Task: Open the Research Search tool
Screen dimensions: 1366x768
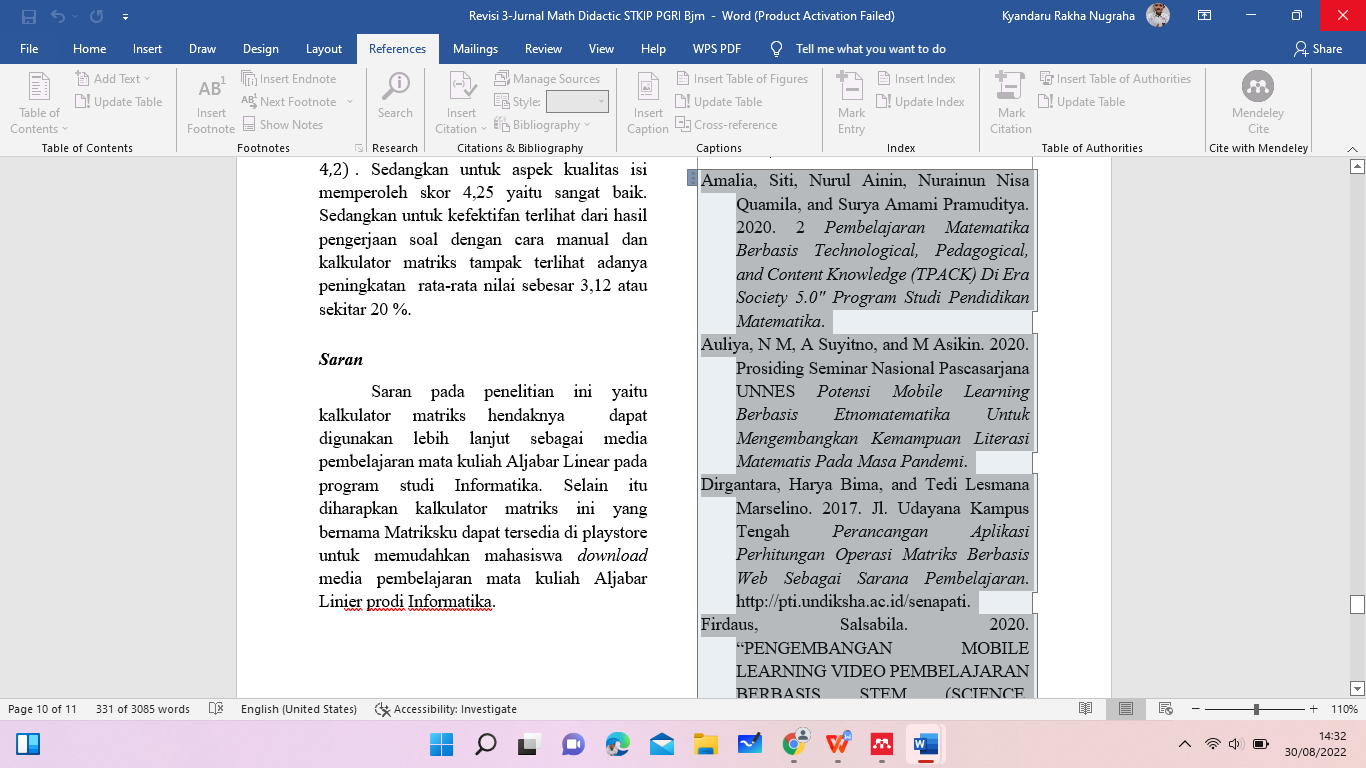Action: pyautogui.click(x=395, y=96)
